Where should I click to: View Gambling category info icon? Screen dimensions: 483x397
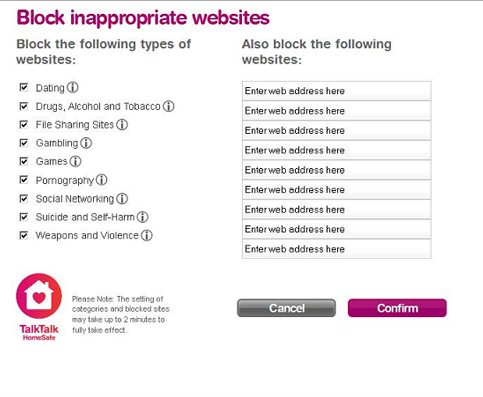[x=86, y=143]
